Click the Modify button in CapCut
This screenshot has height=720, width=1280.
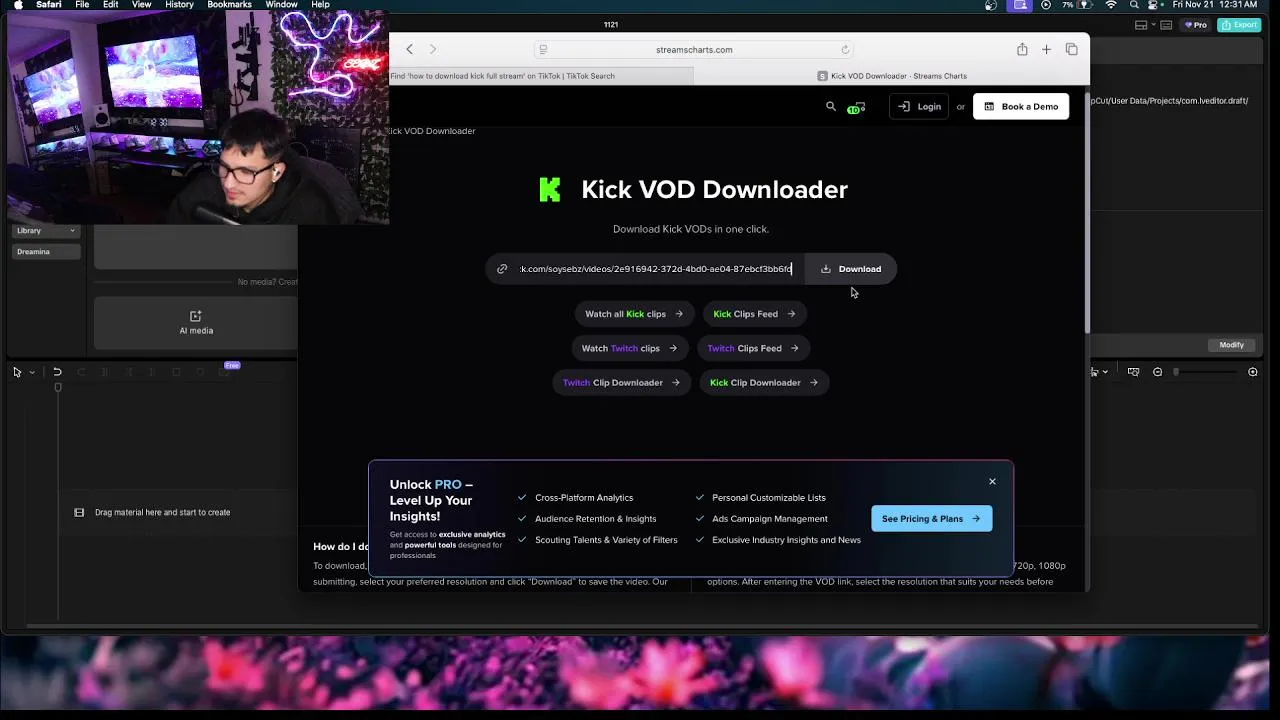(1231, 345)
